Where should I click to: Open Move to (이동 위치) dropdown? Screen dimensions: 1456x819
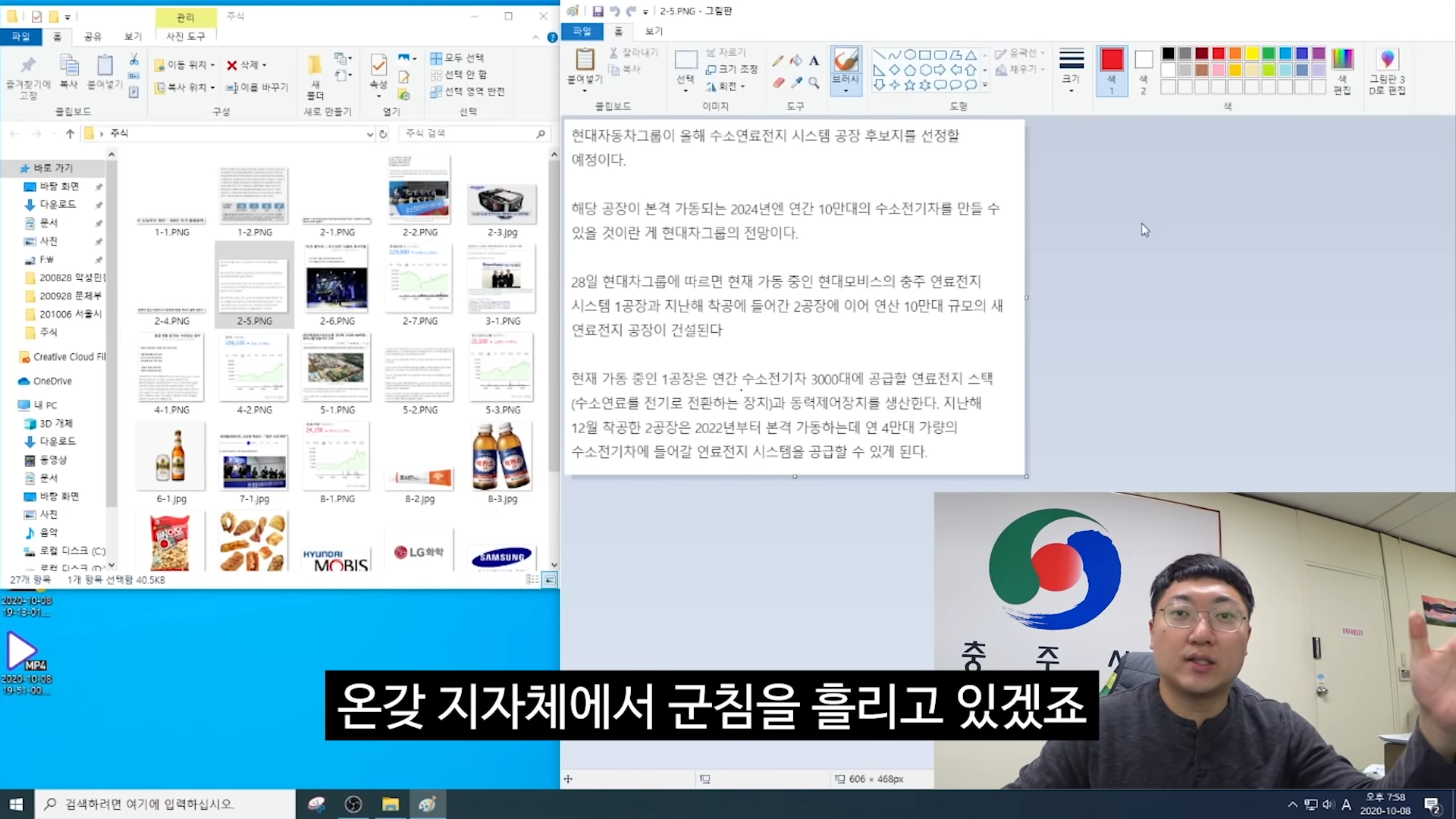click(185, 65)
